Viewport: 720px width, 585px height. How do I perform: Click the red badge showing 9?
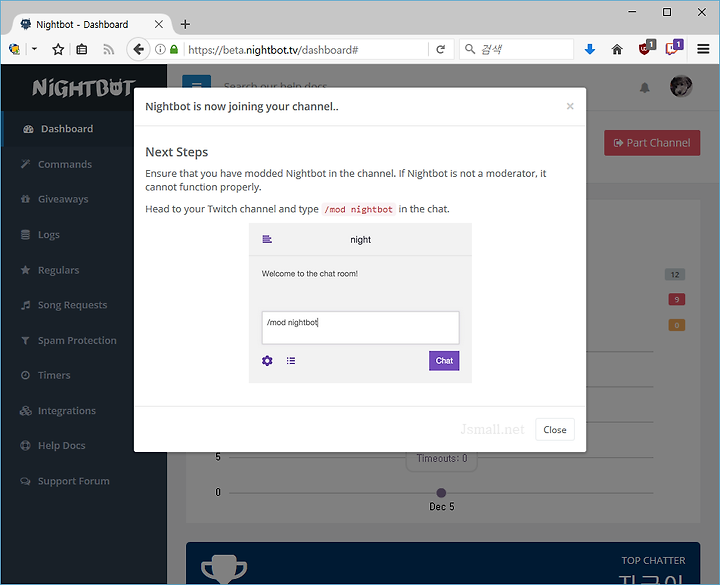pos(676,299)
